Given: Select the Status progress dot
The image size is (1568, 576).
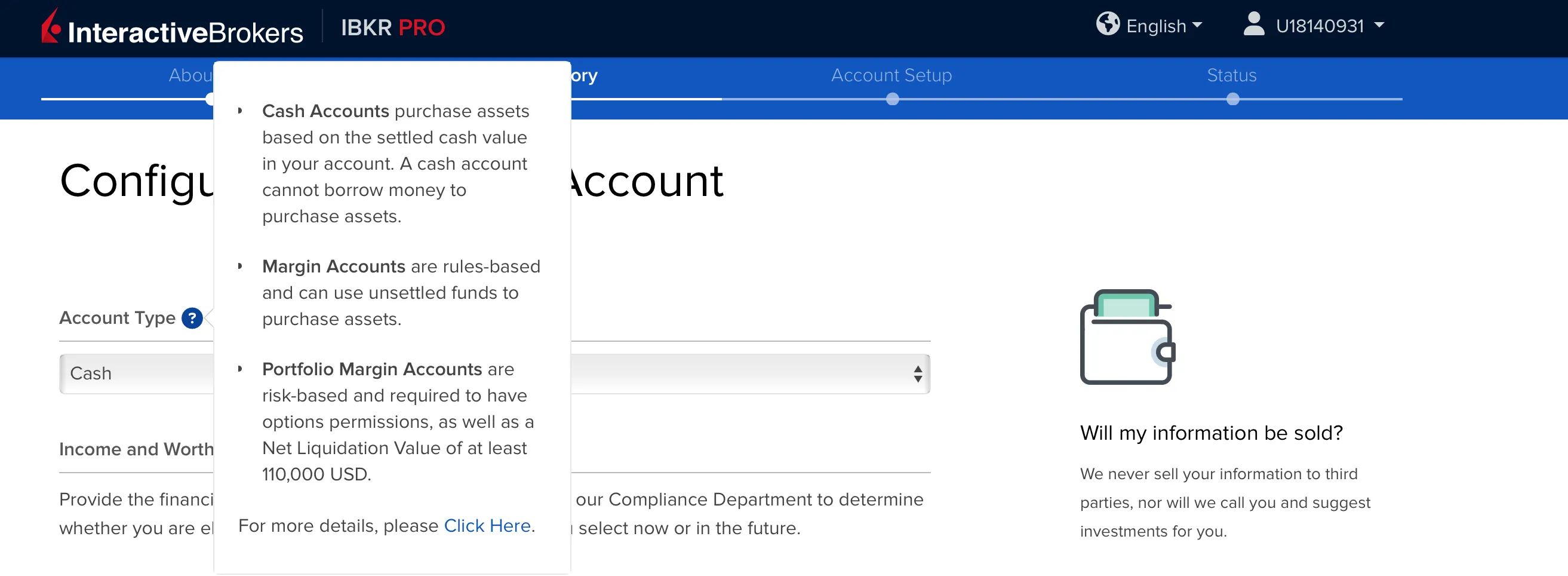Looking at the screenshot, I should coord(1232,99).
